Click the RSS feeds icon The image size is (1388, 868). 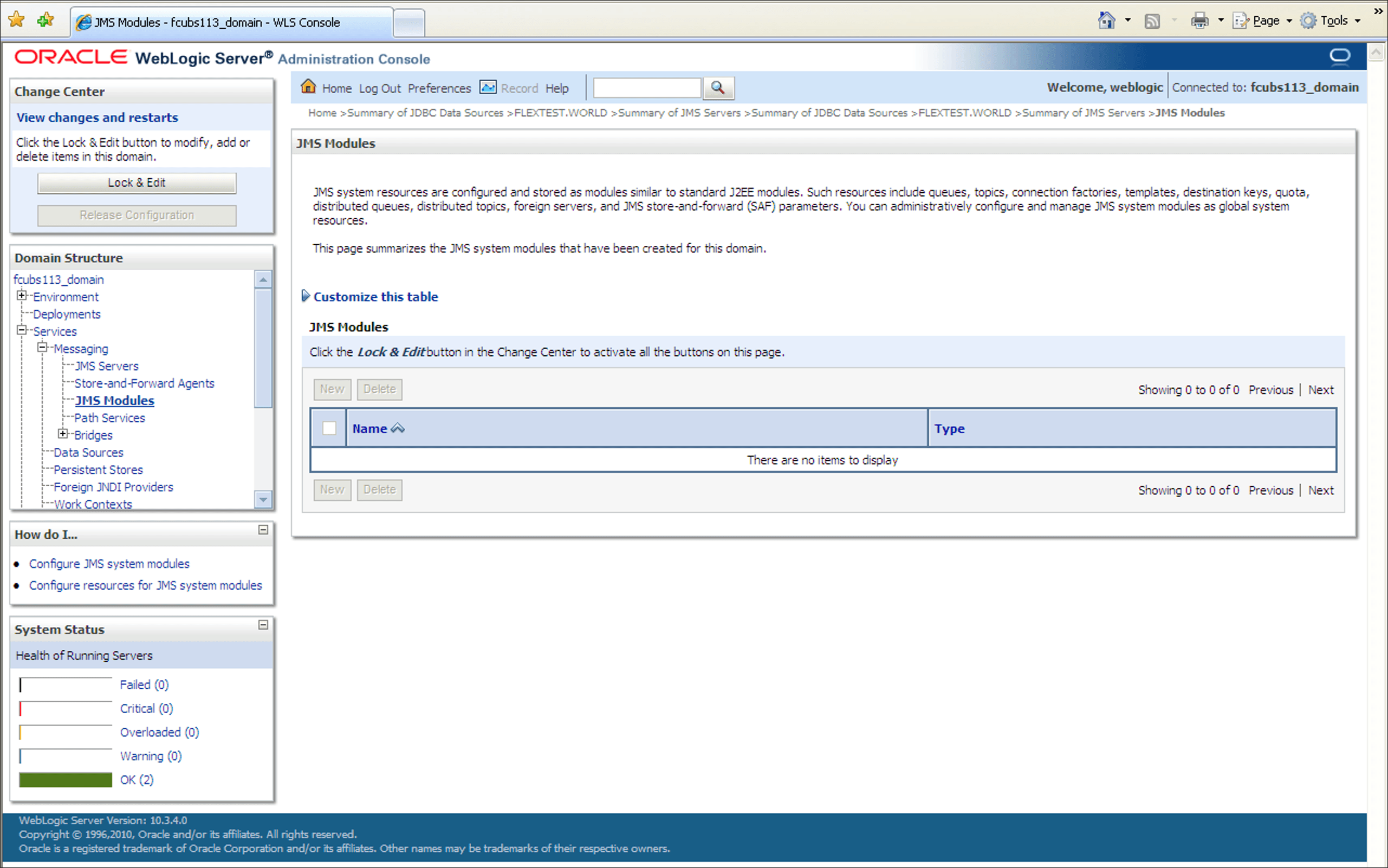click(x=1151, y=21)
